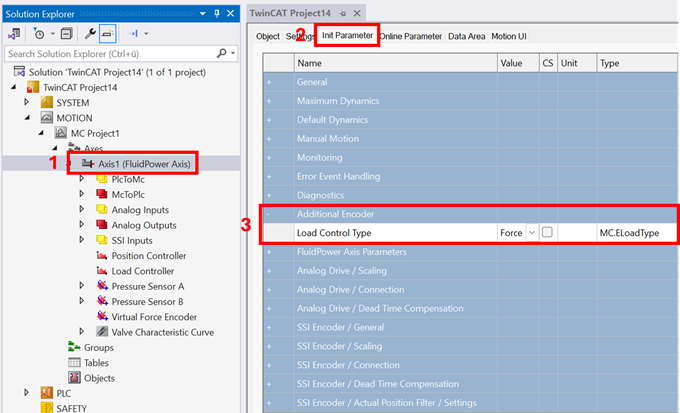Switch to the Object tab
The image size is (680, 413).
tap(268, 36)
